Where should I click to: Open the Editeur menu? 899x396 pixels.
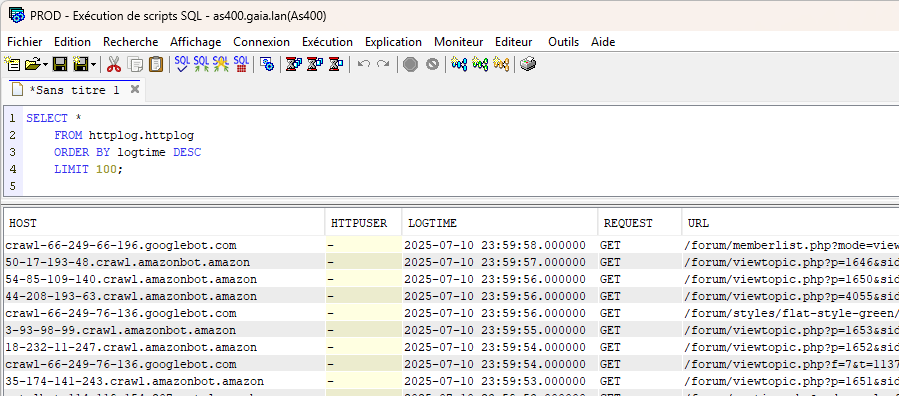pos(514,42)
